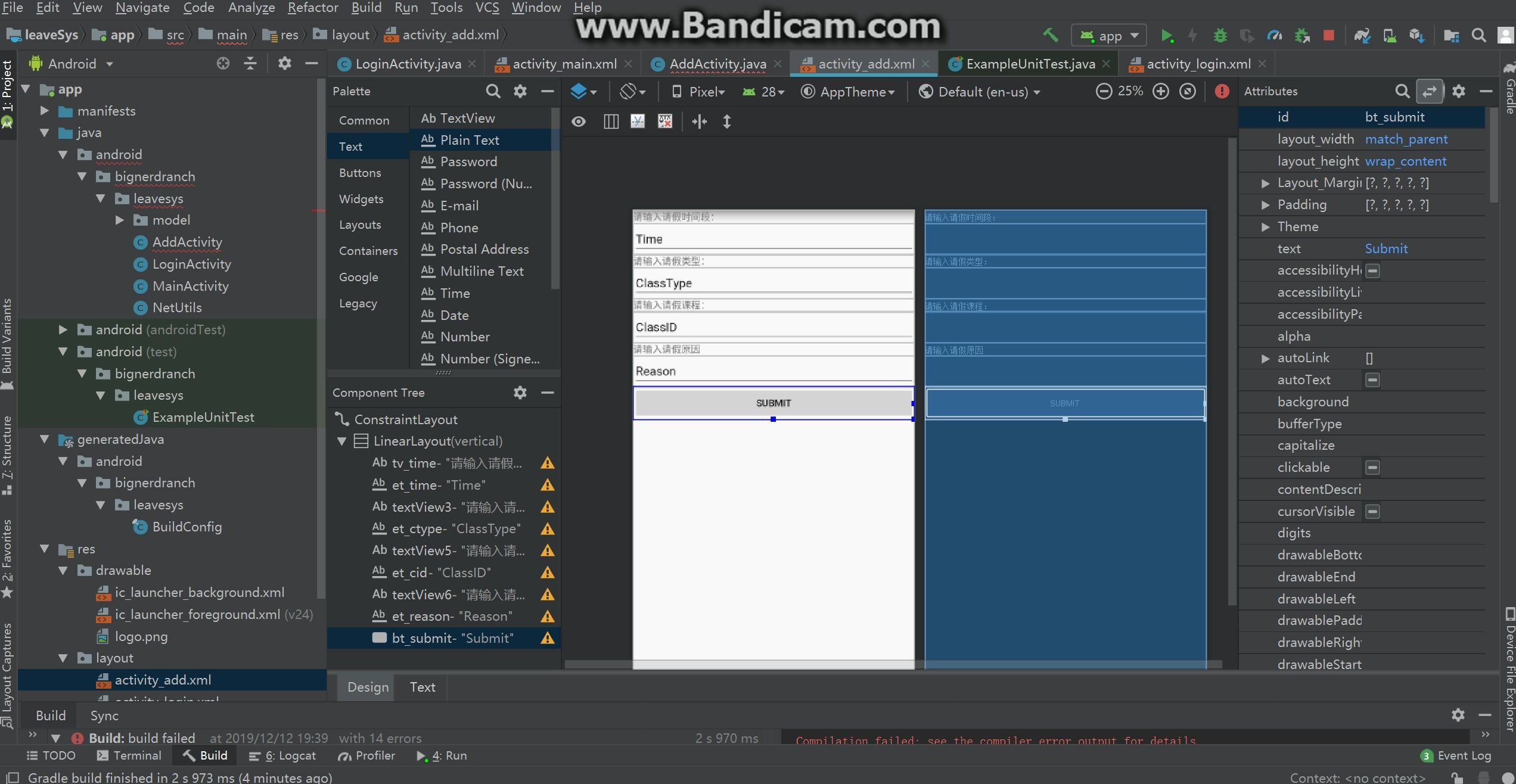Click the default margins columns icon
This screenshot has height=784, width=1516.
pos(611,122)
